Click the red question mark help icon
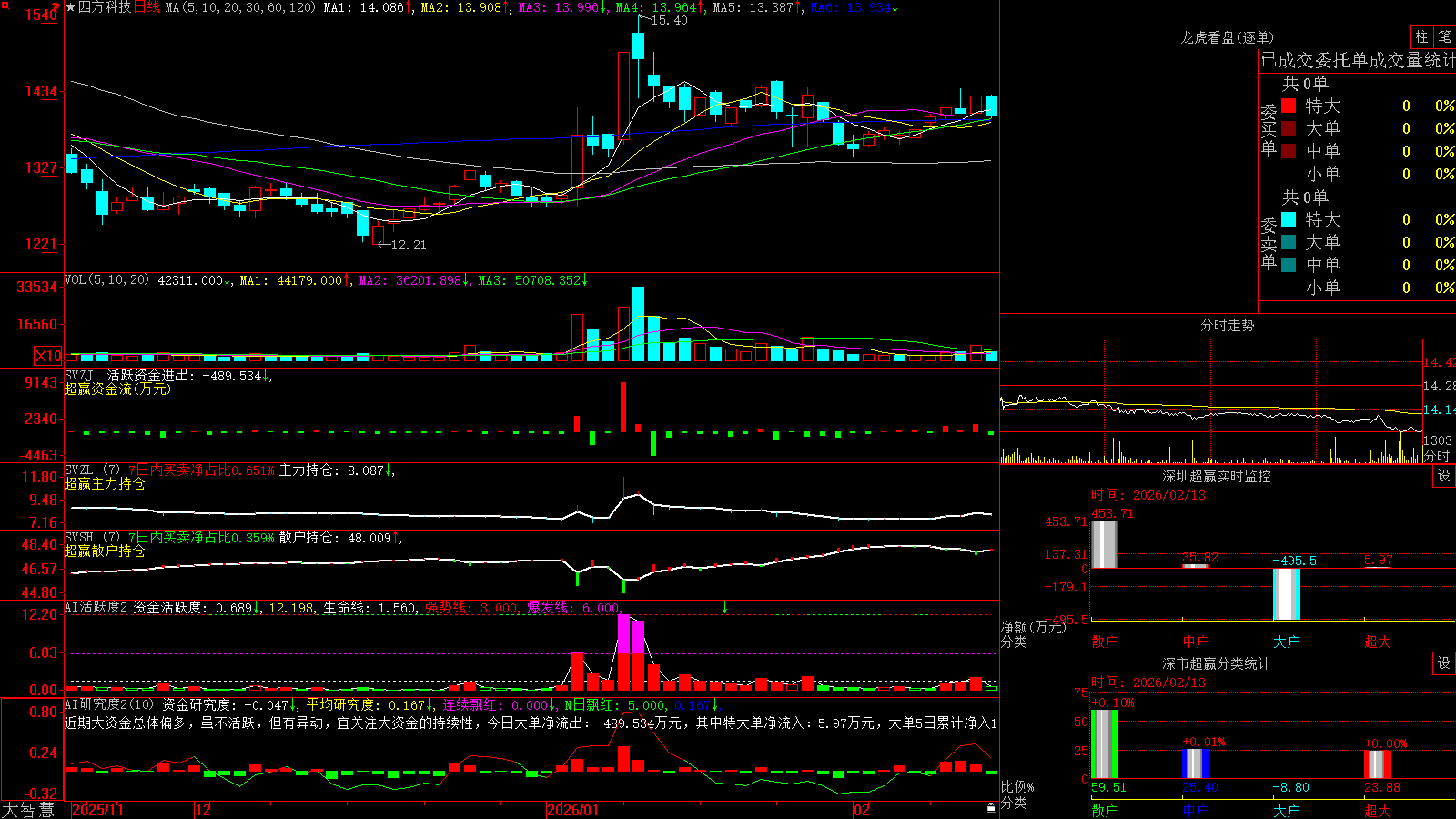 [x=56, y=7]
